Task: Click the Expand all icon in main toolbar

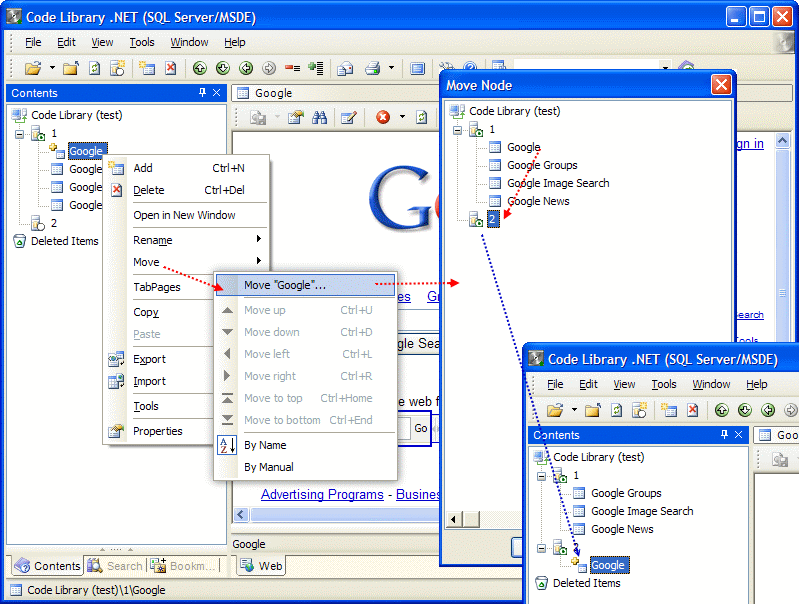Action: (315, 68)
